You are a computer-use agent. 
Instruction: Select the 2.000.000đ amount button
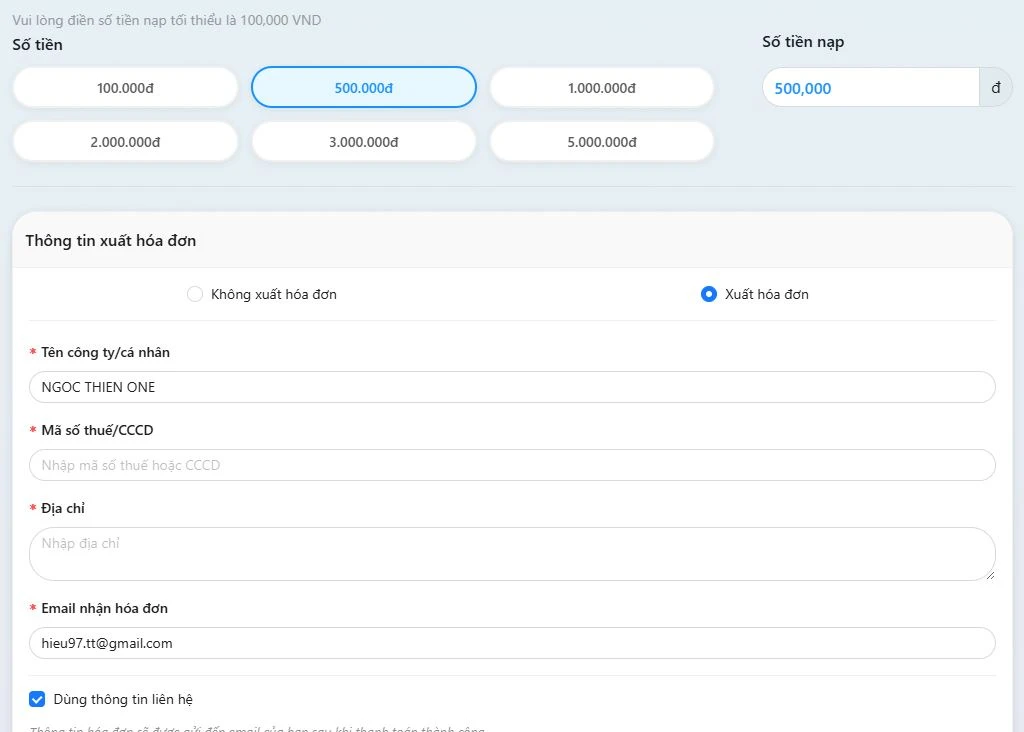(125, 142)
